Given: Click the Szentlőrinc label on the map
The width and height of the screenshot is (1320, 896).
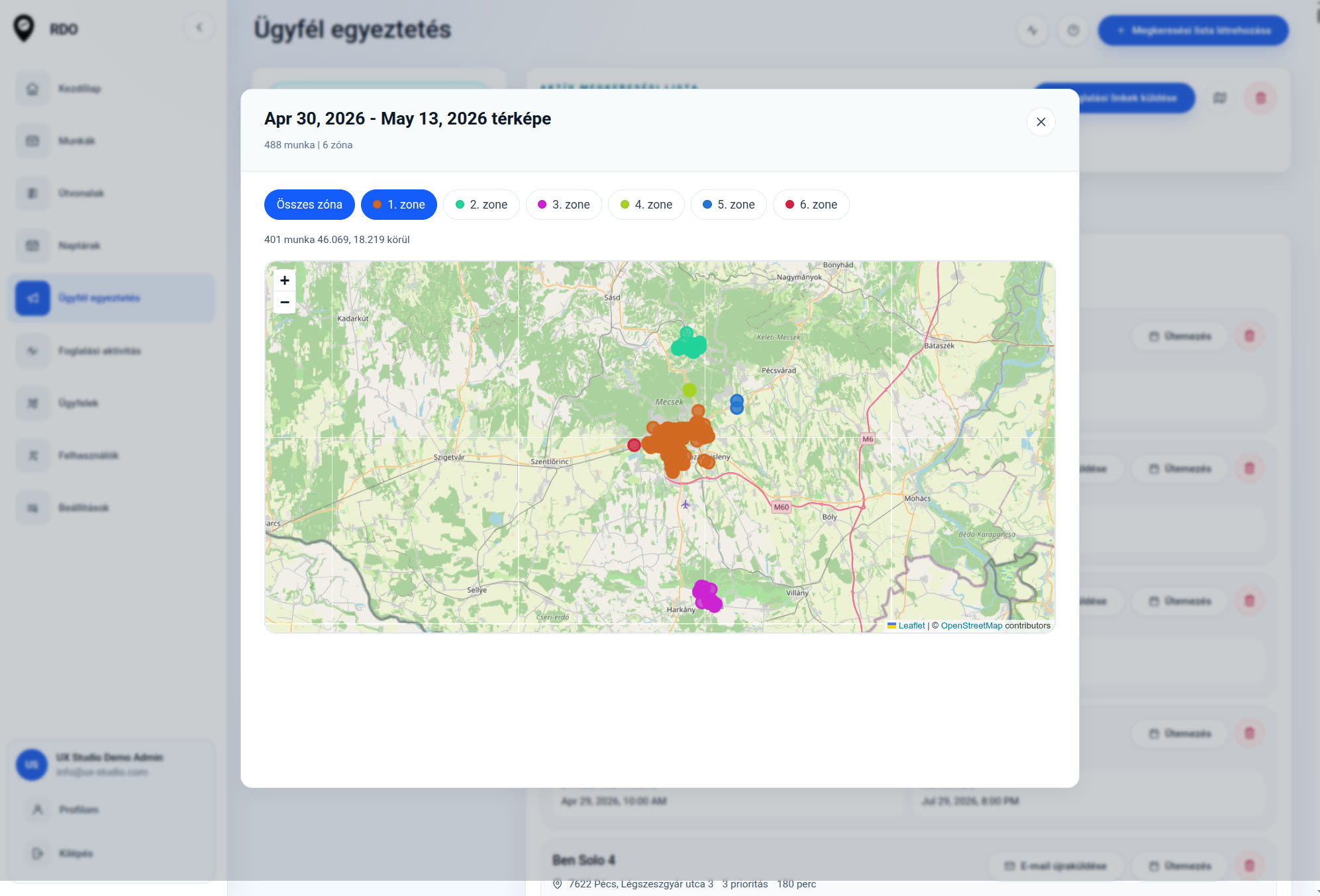Looking at the screenshot, I should coord(550,462).
